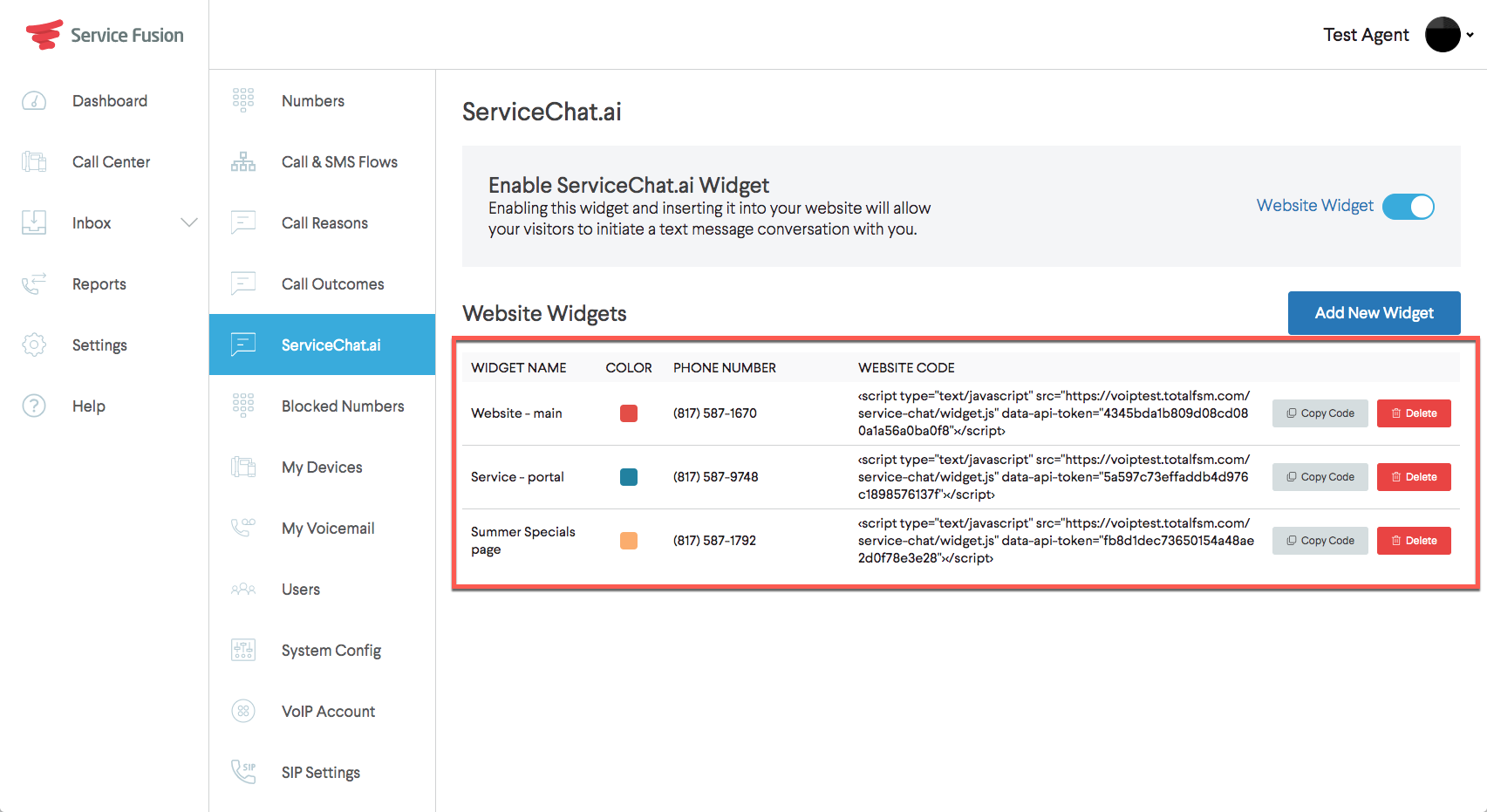
Task: Click script code containing token fb8d1dec73650154a48ae
Action: (x=1056, y=541)
